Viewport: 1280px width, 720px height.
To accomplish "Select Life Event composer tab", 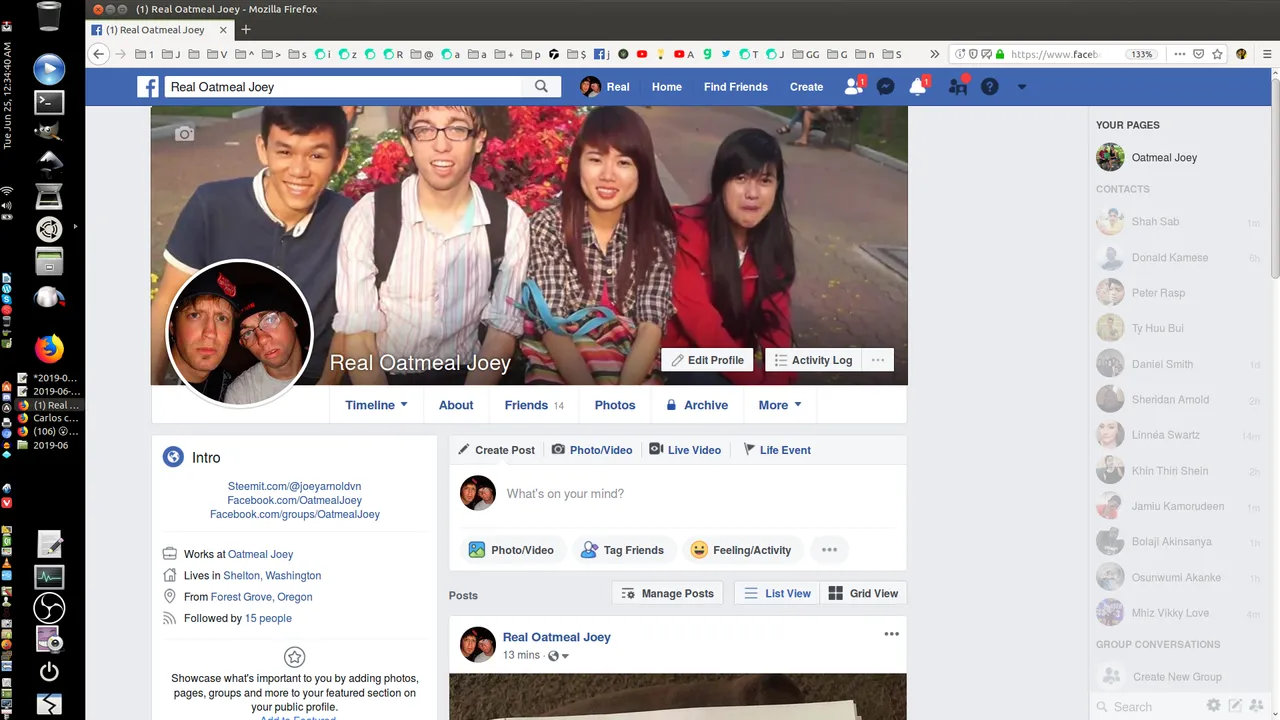I will [x=777, y=450].
